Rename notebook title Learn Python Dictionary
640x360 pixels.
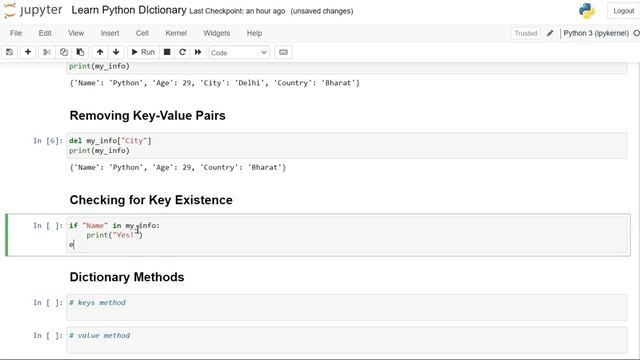(129, 10)
